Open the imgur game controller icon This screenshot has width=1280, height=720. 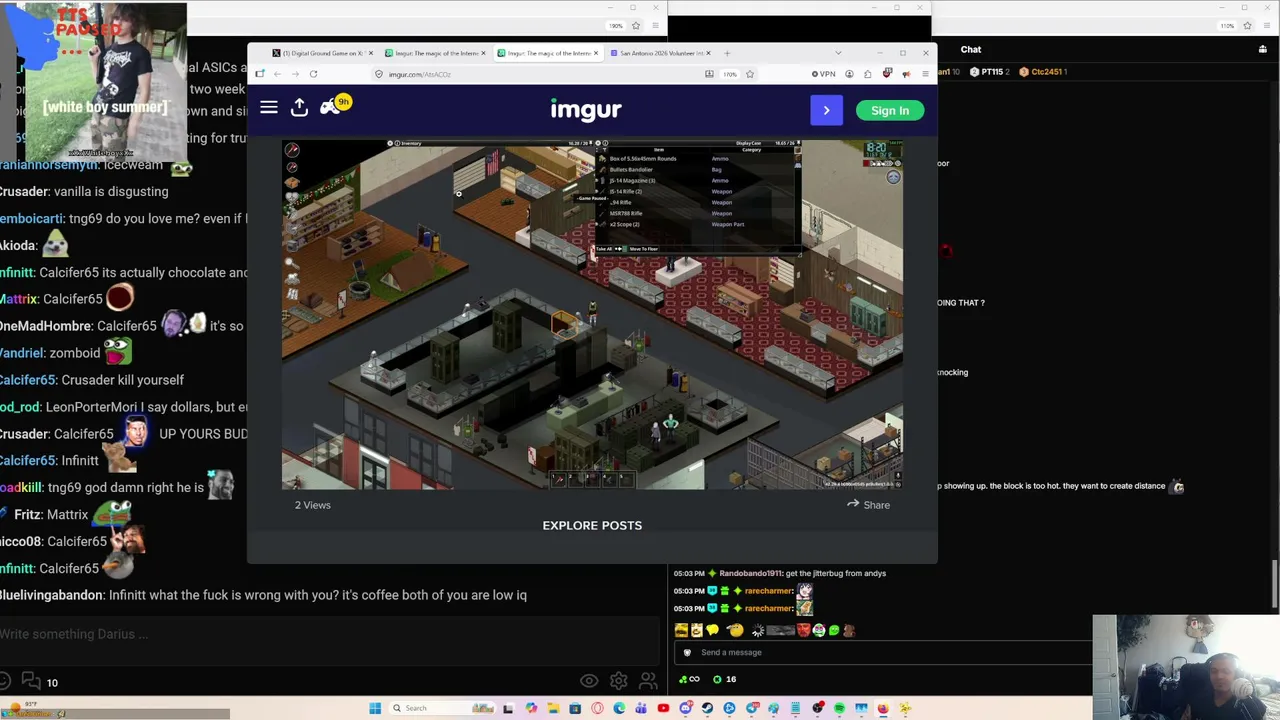tap(330, 107)
